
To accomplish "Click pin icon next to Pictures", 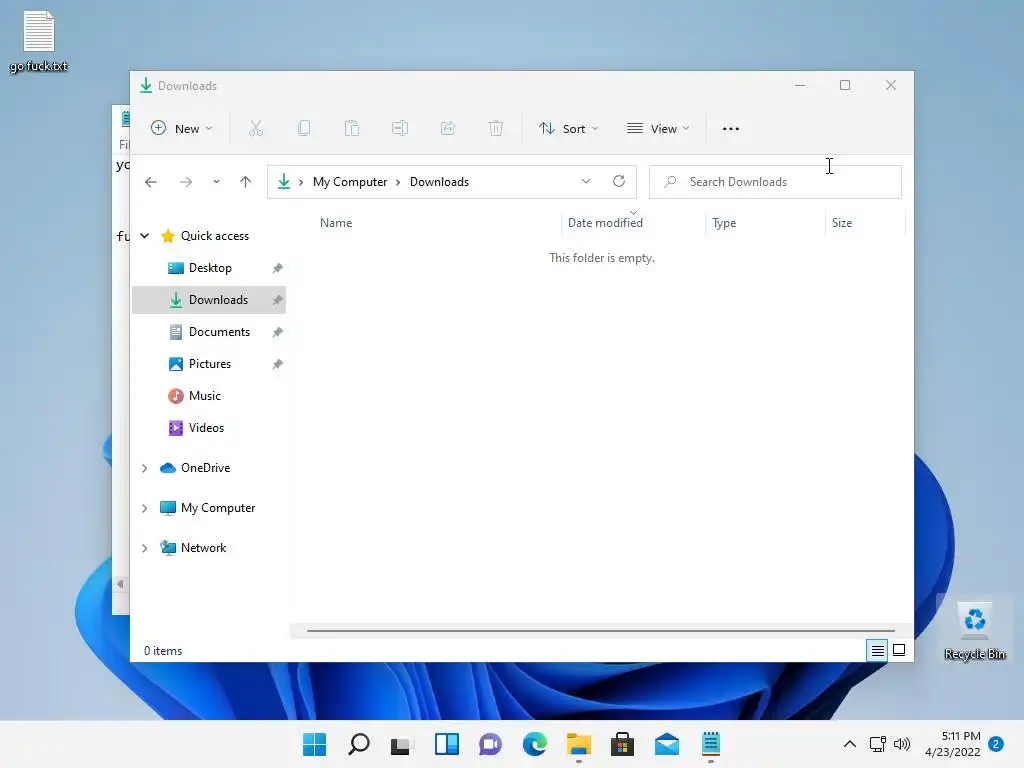I will (x=278, y=364).
